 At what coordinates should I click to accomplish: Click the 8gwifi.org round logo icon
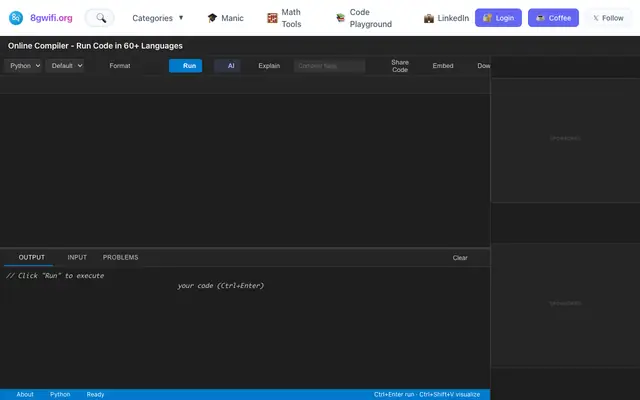pos(16,18)
